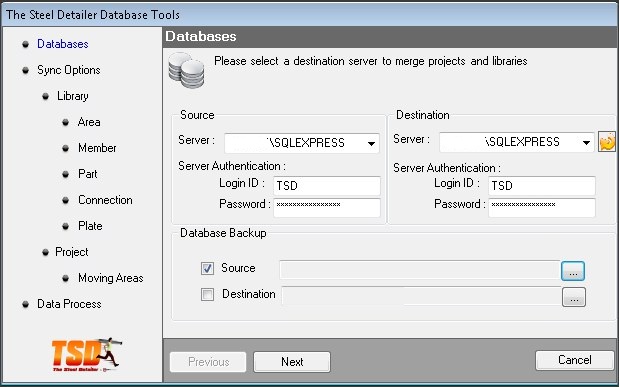
Task: Click the Destination Password field
Action: (542, 207)
